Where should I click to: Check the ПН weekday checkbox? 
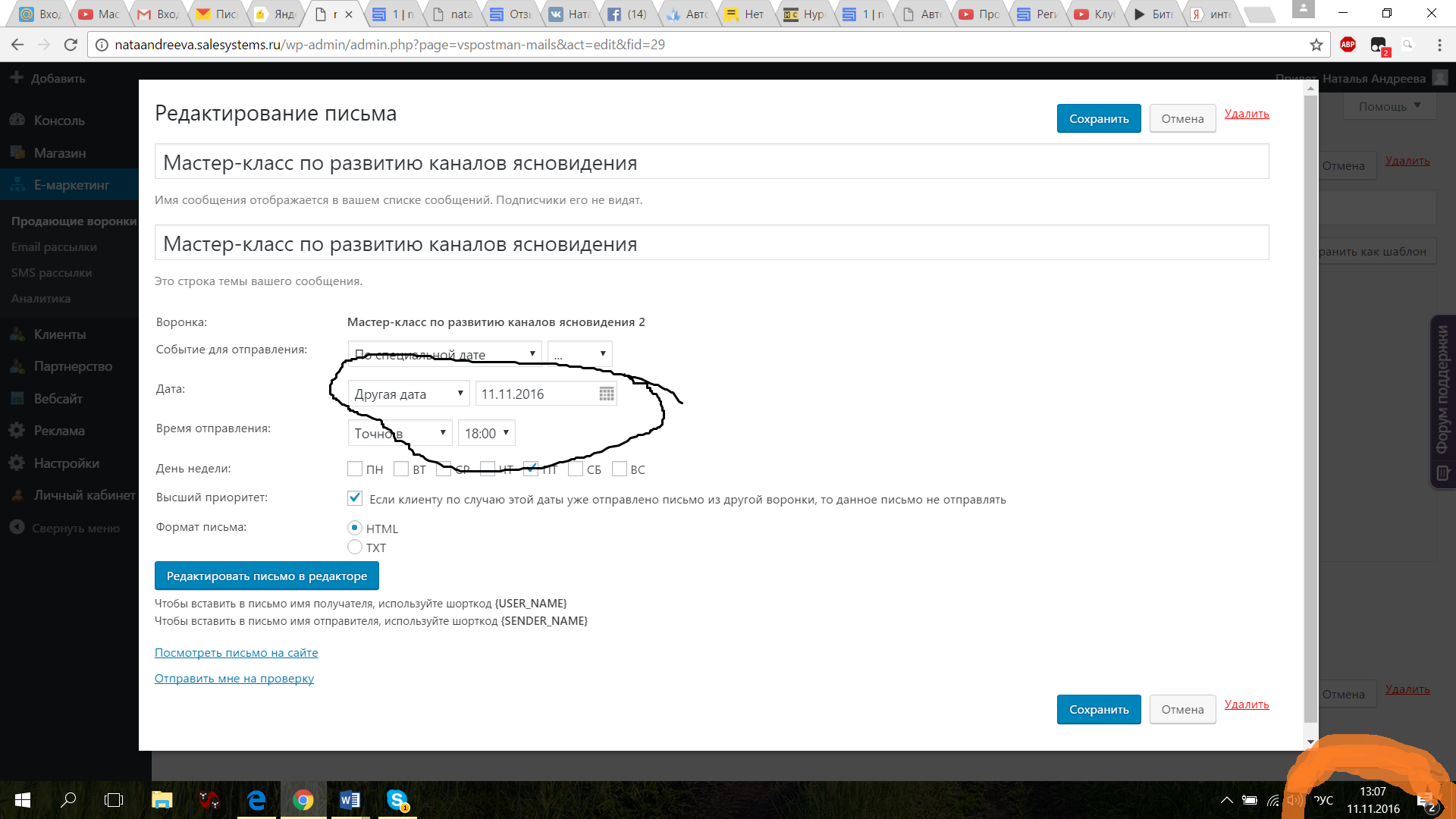pyautogui.click(x=355, y=469)
